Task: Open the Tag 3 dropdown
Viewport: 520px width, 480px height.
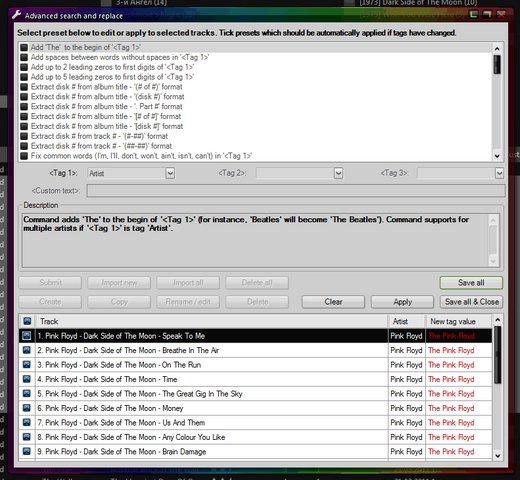Action: 499,173
